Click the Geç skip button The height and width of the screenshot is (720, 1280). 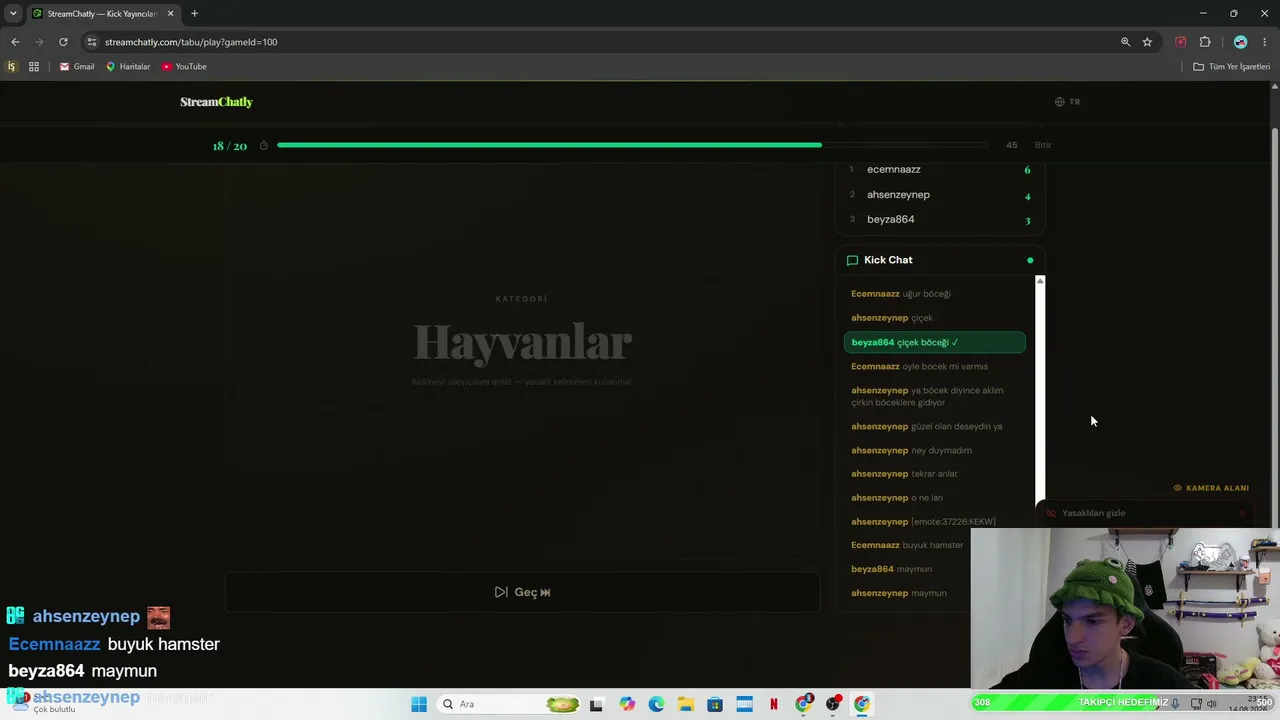[x=522, y=592]
